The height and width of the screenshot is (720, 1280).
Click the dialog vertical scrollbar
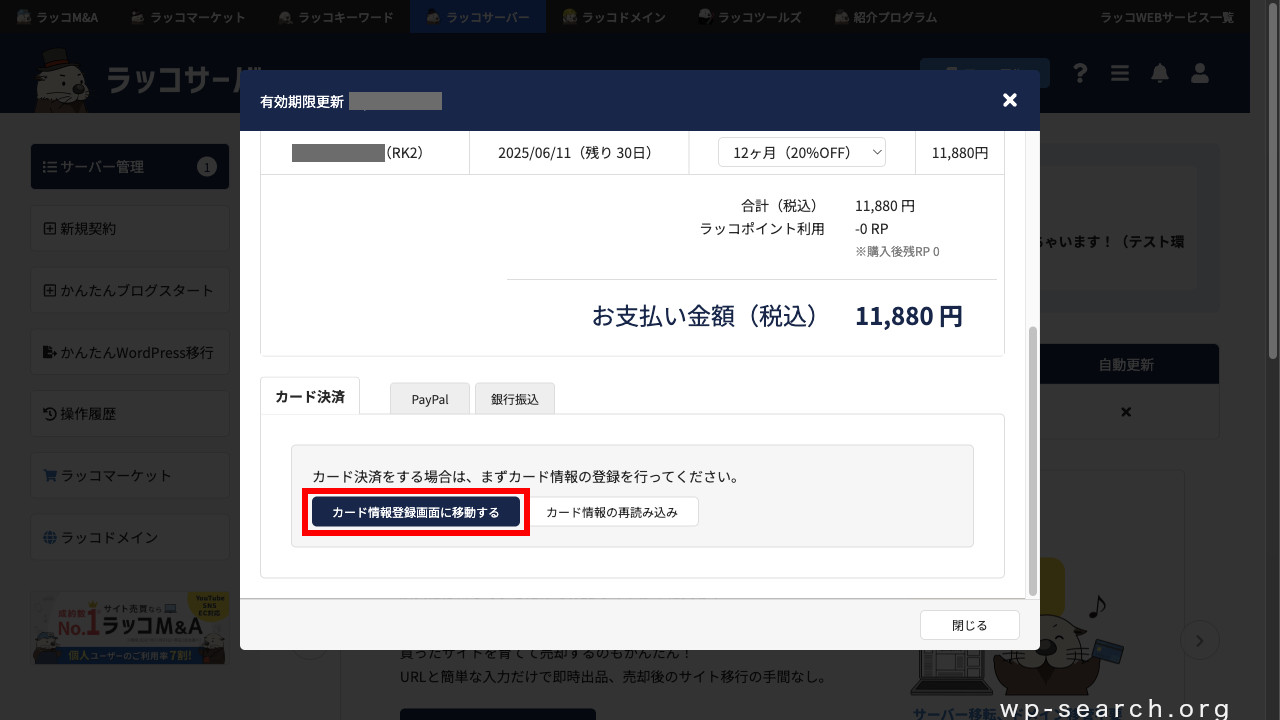click(1033, 460)
